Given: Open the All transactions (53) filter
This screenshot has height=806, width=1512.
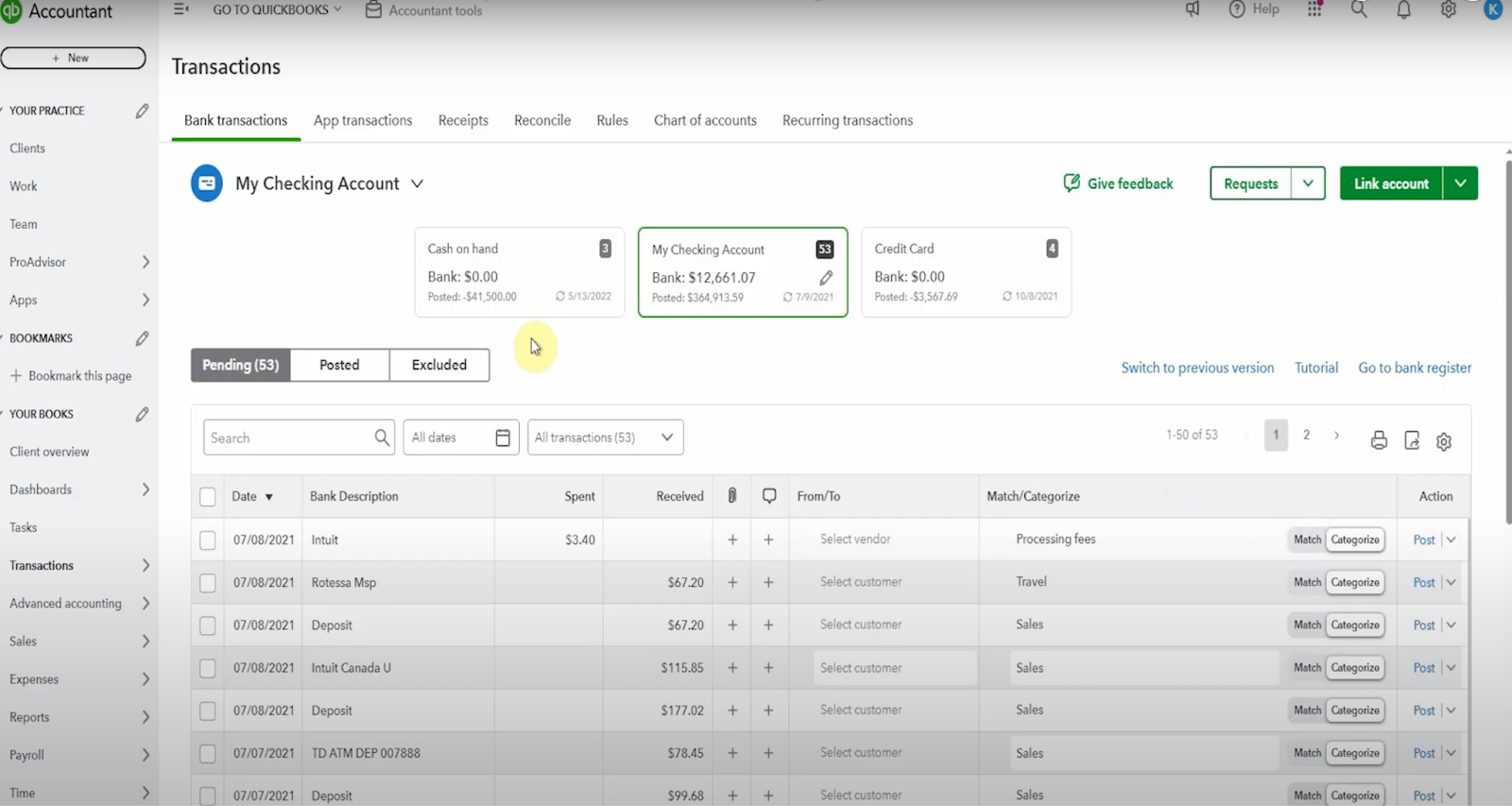Looking at the screenshot, I should click(605, 437).
